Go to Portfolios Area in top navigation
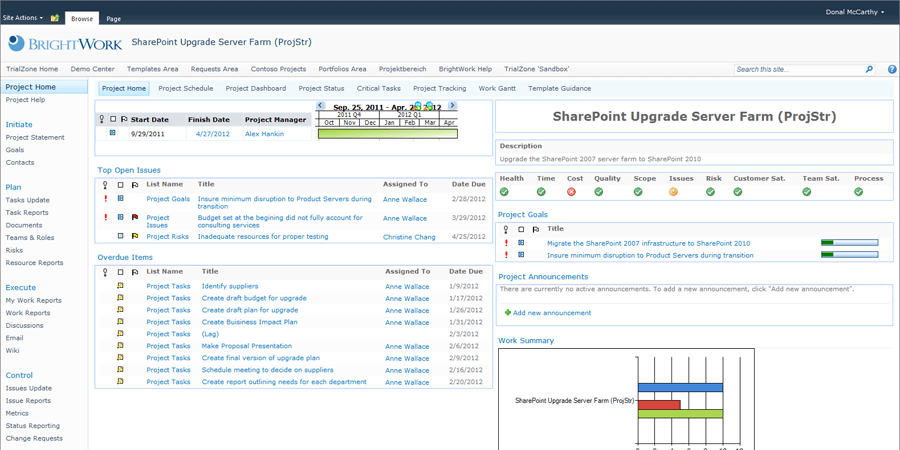The height and width of the screenshot is (450, 900). (x=343, y=69)
